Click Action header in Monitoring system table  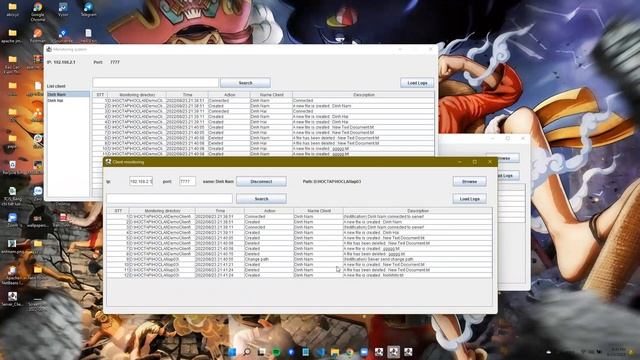point(229,95)
